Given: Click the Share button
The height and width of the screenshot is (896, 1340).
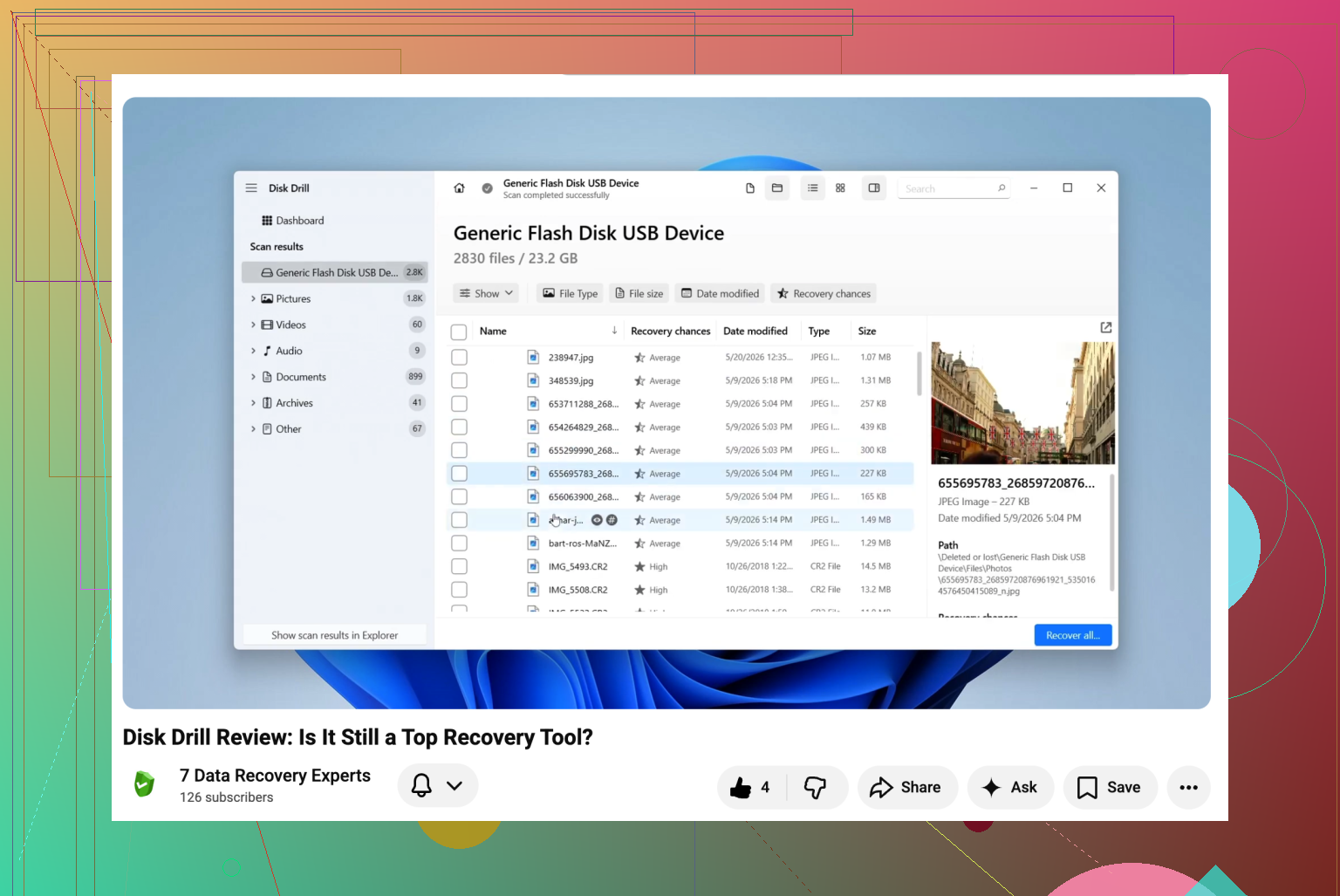Looking at the screenshot, I should coord(906,788).
